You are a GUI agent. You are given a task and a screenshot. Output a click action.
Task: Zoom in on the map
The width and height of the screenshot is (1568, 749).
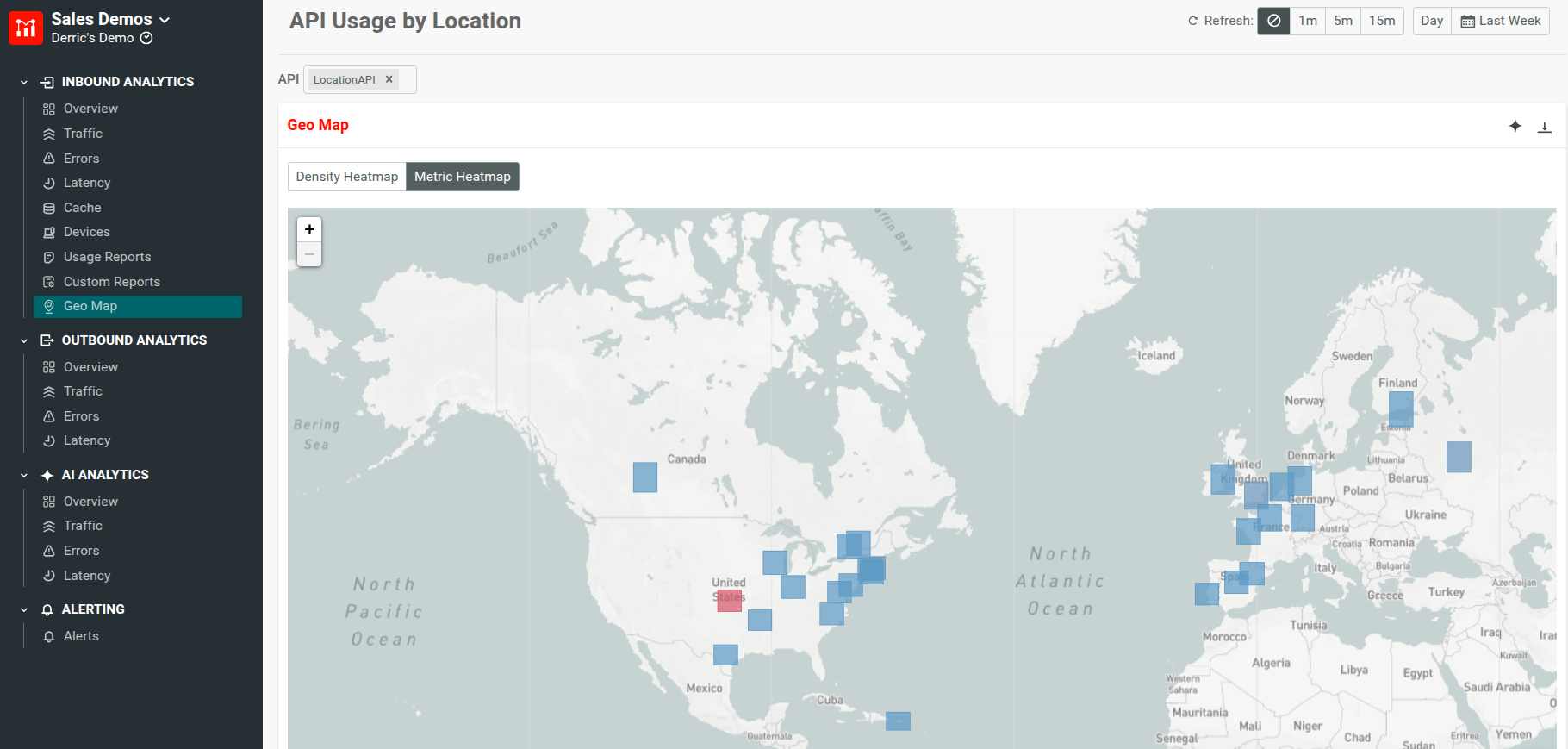tap(309, 229)
